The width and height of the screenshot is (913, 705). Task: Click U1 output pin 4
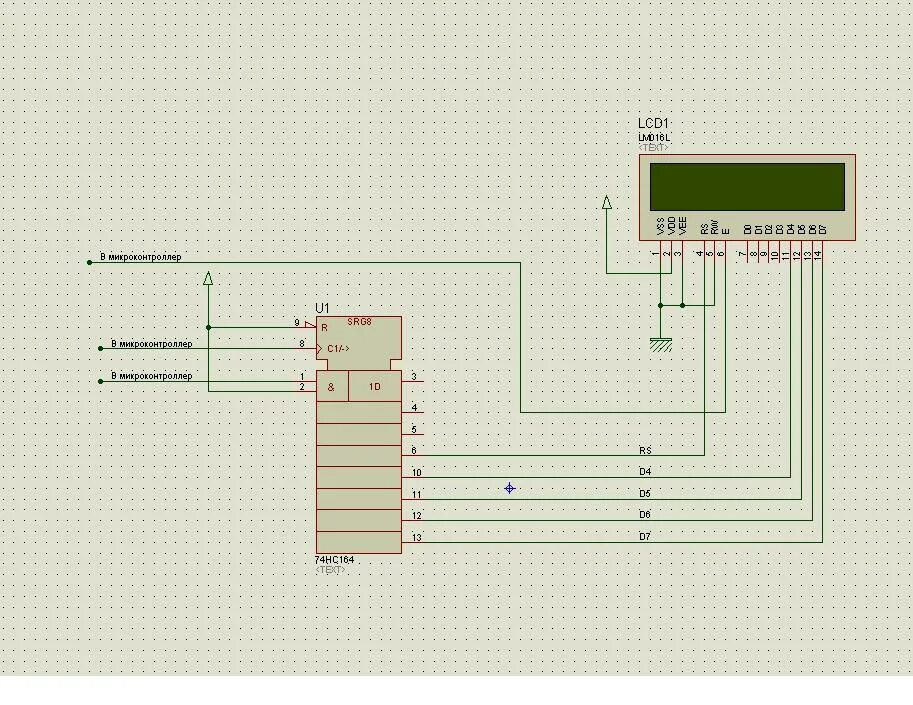pos(413,410)
